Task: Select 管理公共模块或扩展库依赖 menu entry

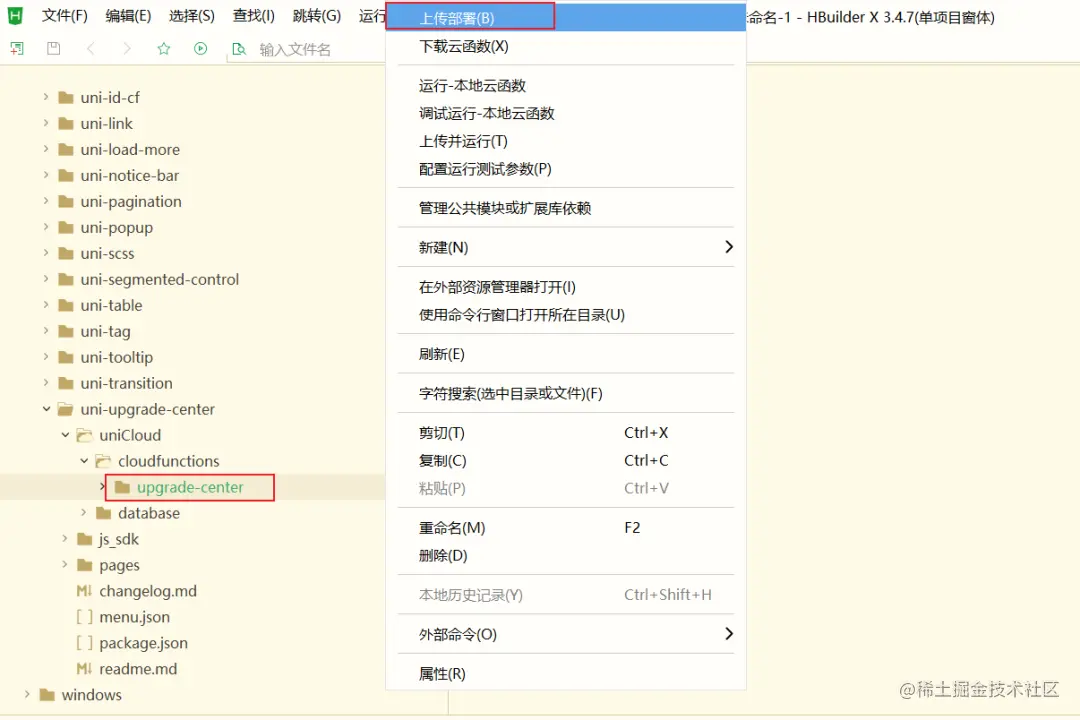Action: click(566, 208)
